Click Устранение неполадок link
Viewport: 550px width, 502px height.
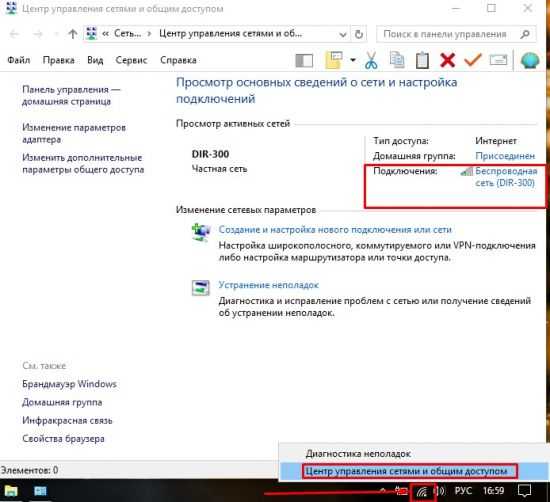click(268, 285)
